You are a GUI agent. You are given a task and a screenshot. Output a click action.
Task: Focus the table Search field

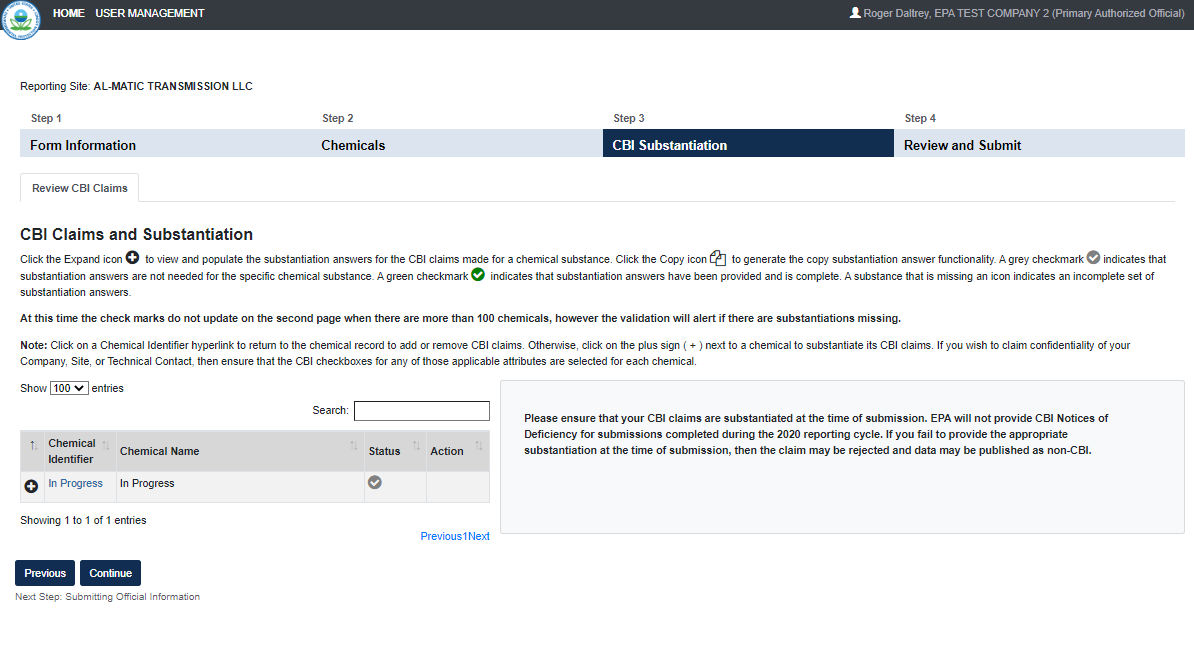421,411
